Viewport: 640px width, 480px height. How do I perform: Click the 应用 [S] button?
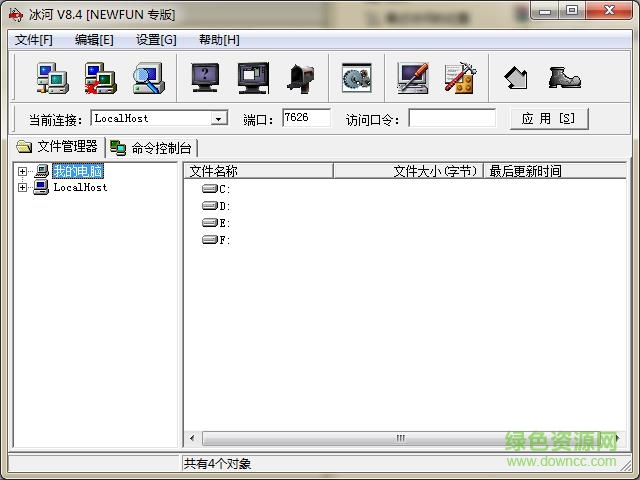(x=548, y=119)
